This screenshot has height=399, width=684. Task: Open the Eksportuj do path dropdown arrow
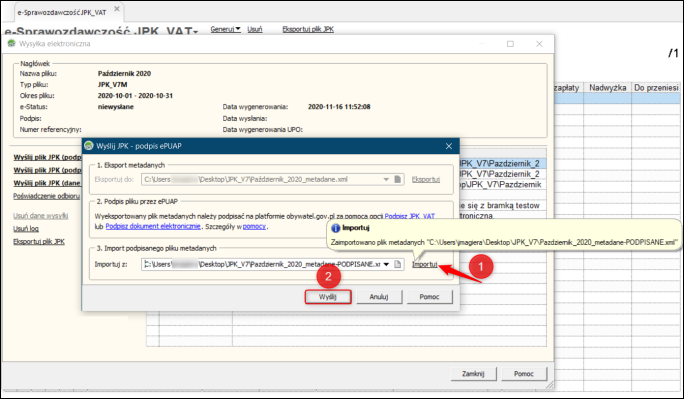(x=386, y=179)
